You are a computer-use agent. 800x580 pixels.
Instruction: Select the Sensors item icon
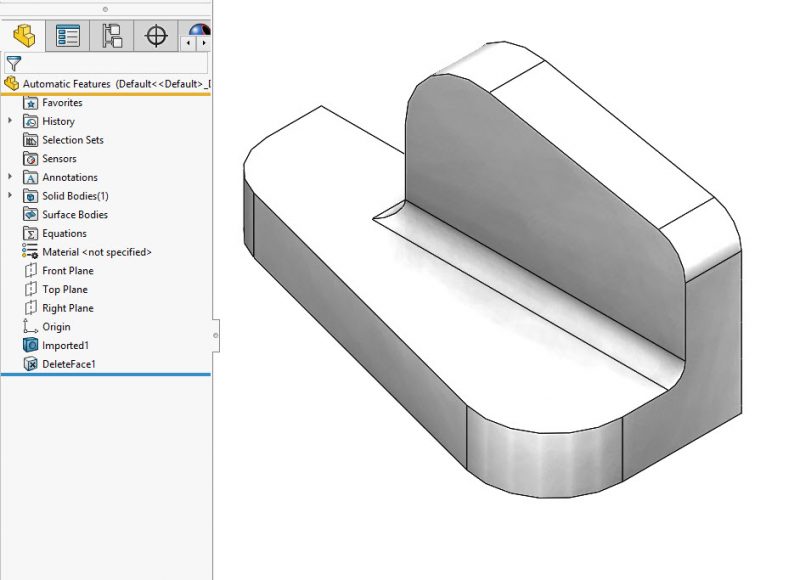pyautogui.click(x=30, y=159)
